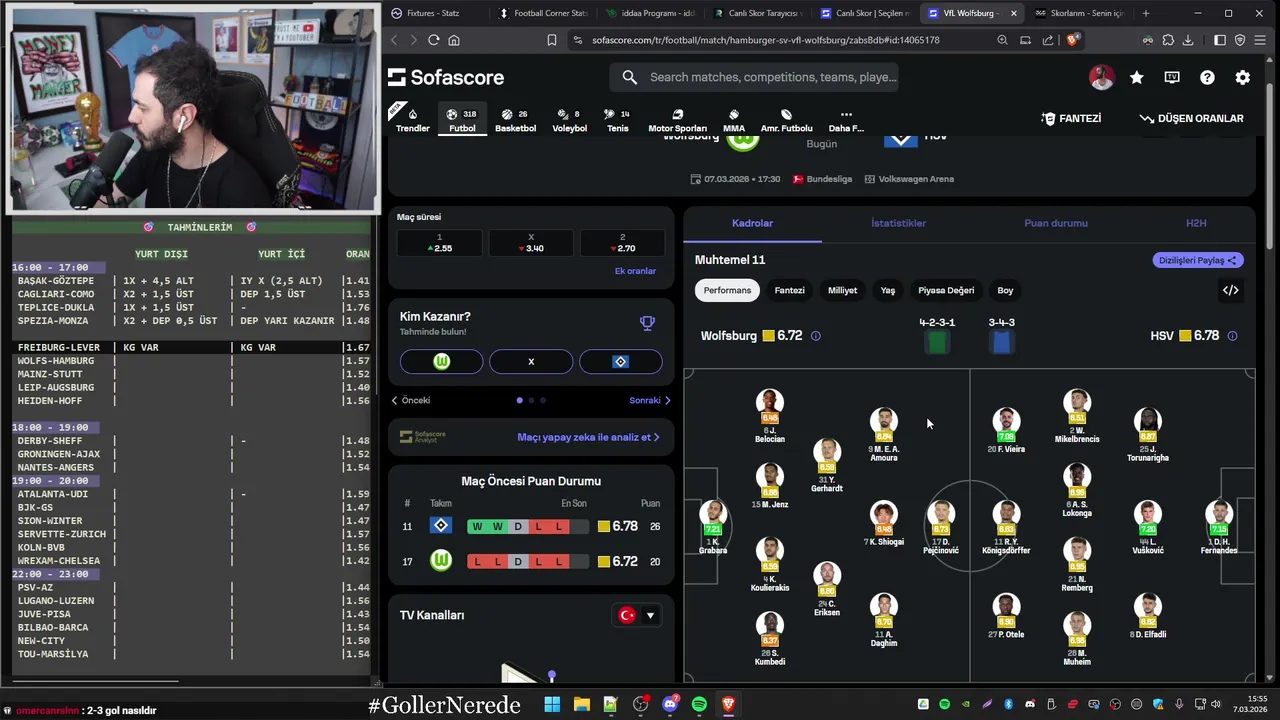Select Piyasa Değeri lineup filter
Image resolution: width=1280 pixels, height=720 pixels.
pos(946,290)
